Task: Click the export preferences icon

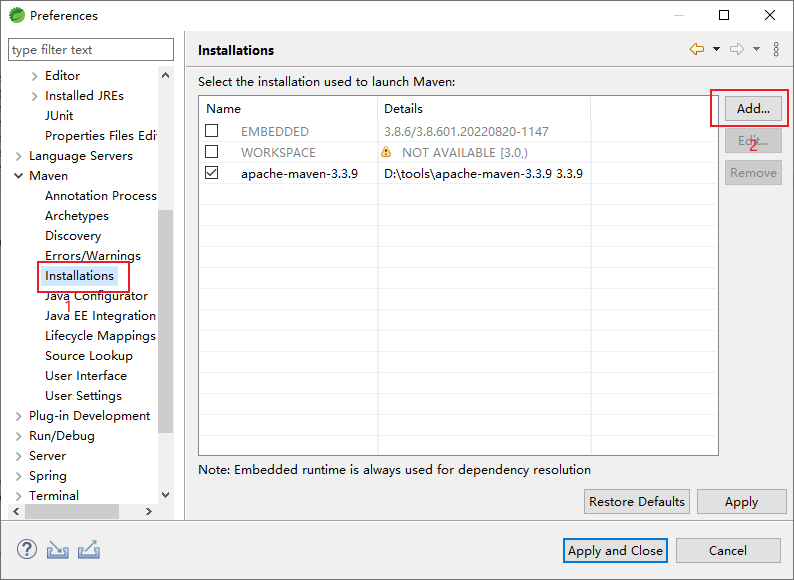Action: click(89, 550)
